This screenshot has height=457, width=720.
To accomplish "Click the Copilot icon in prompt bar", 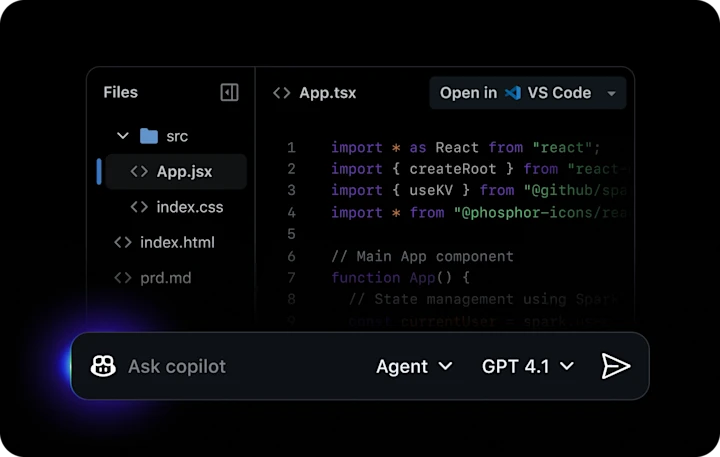I will coord(103,366).
